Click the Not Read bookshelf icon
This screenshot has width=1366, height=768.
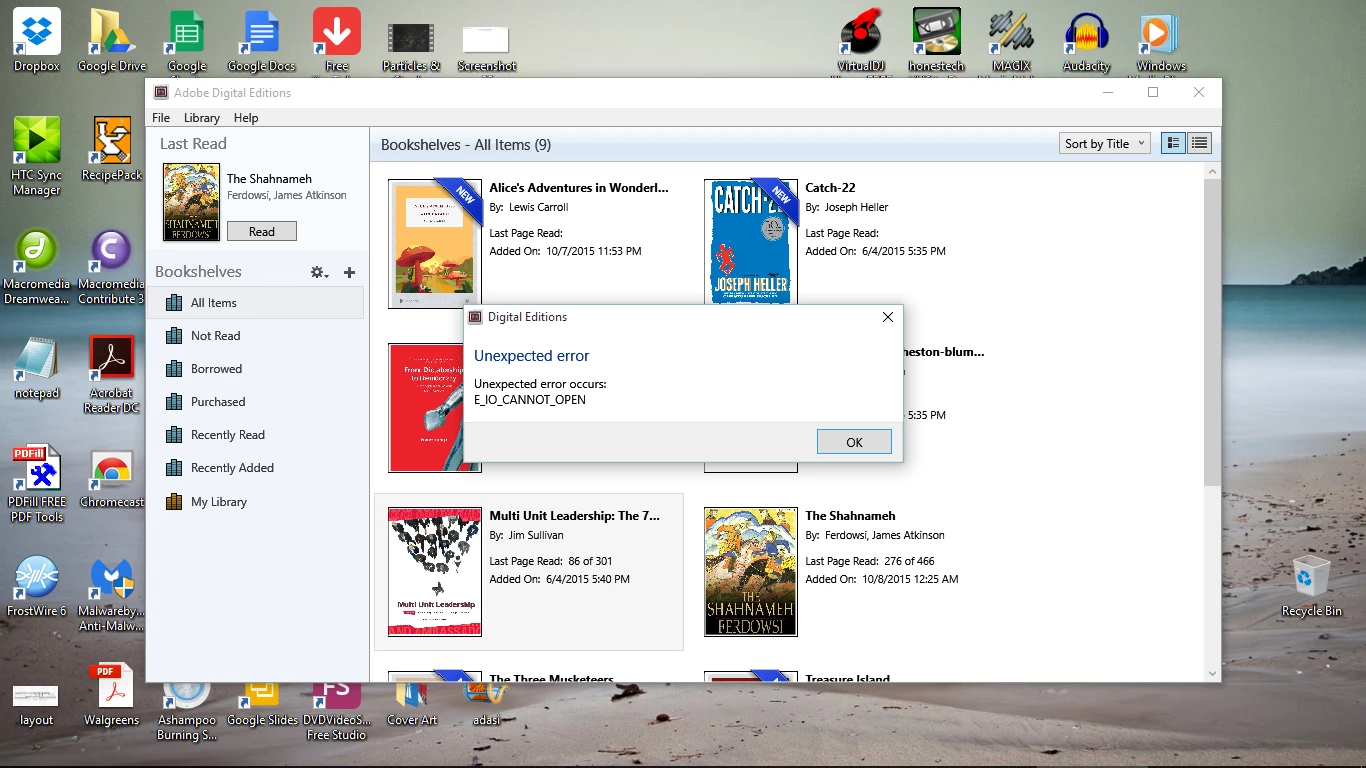tap(174, 336)
